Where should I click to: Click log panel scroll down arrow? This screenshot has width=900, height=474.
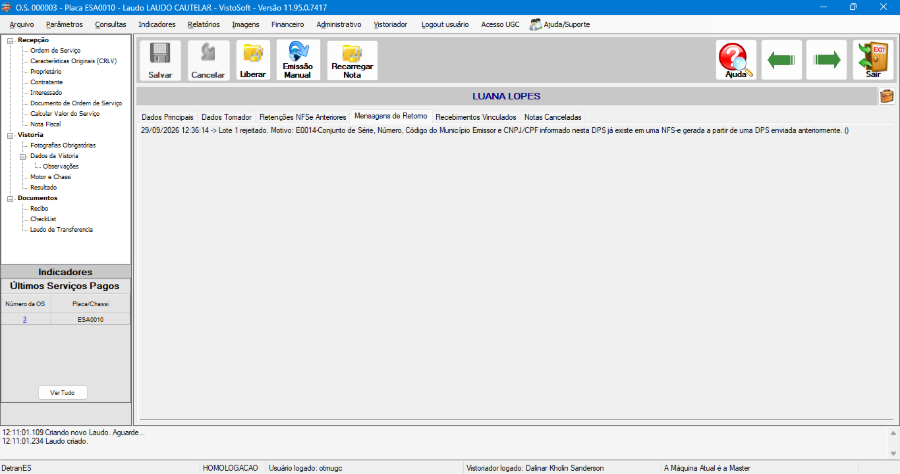893,453
